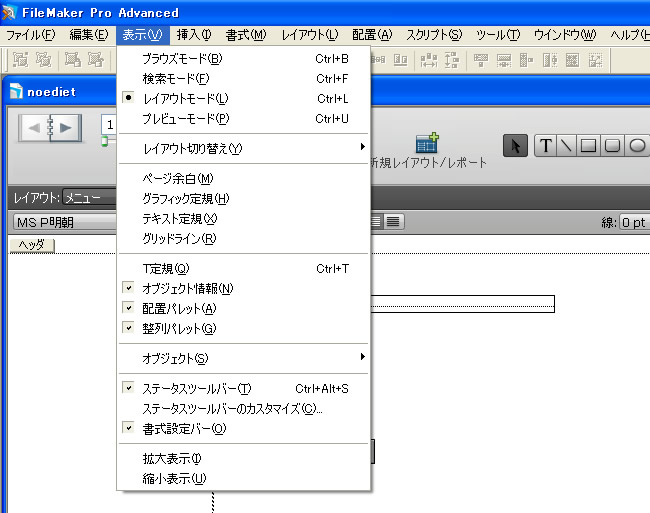Select the arrow pointer tool

[516, 146]
